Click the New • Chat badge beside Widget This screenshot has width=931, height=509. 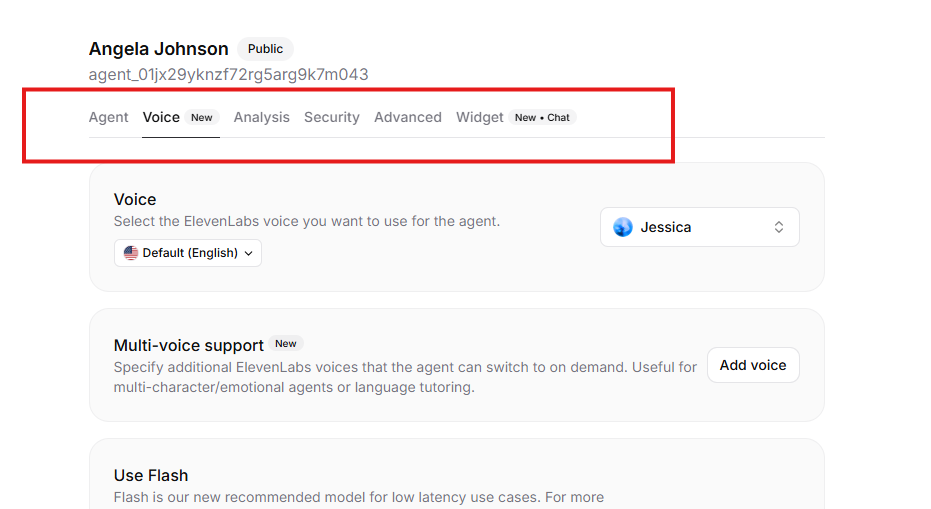(x=542, y=118)
